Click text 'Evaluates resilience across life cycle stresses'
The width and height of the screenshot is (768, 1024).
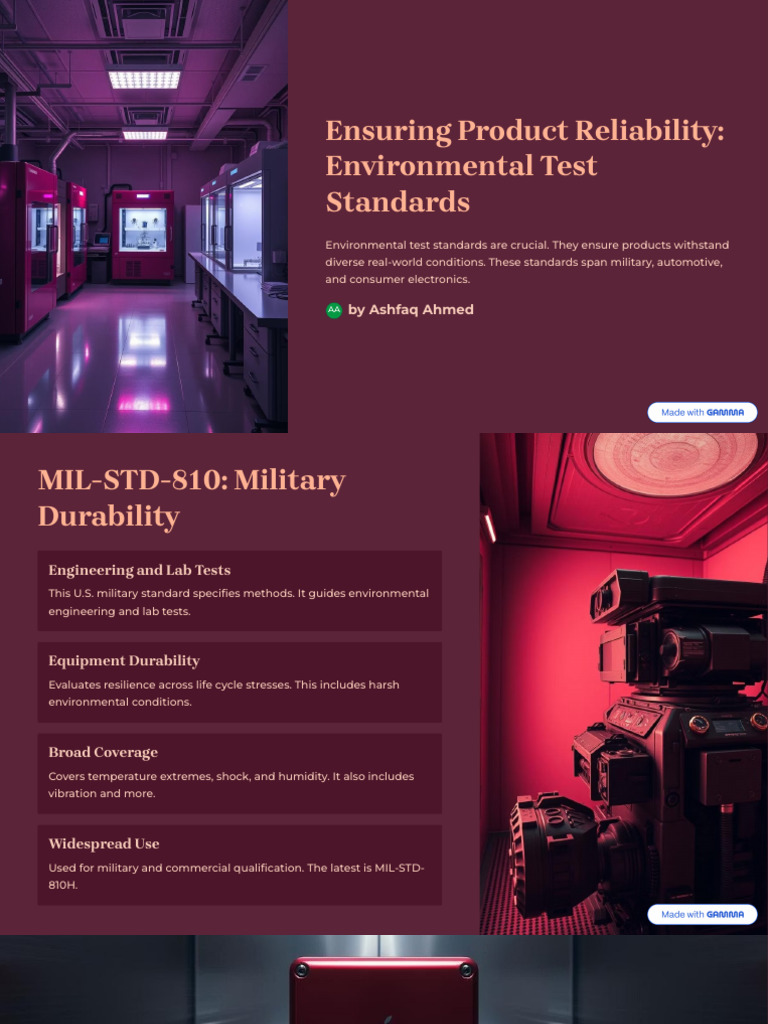(170, 685)
